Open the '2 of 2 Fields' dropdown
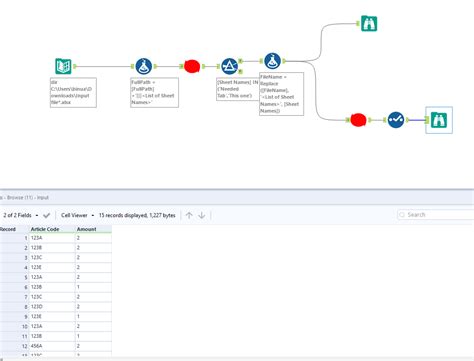The height and width of the screenshot is (361, 474). [x=20, y=215]
